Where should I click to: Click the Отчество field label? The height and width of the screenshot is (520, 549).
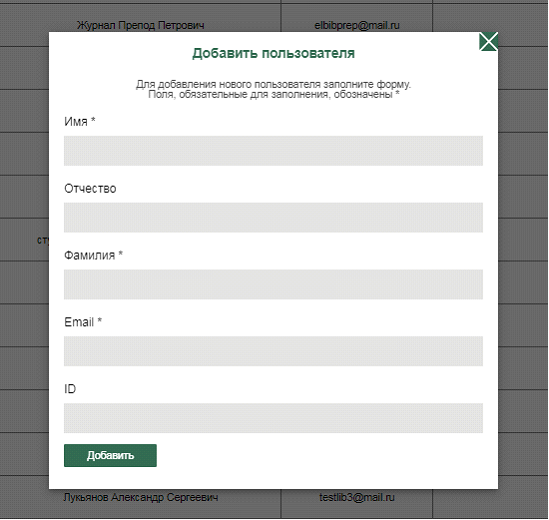[x=90, y=188]
